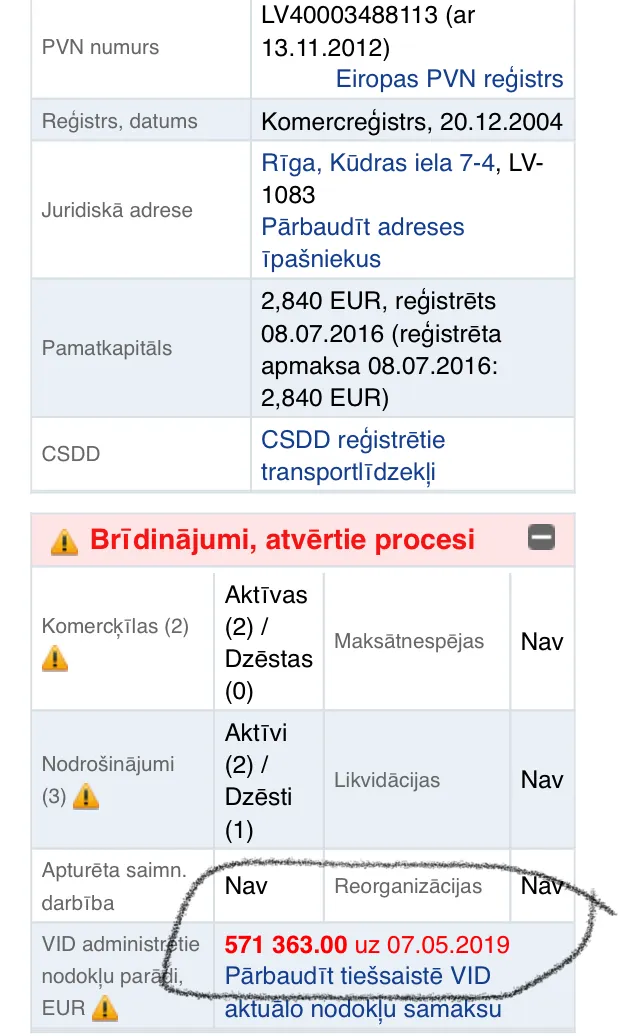Screen dimensions: 640x1036
Task: Click Aktīvas (2) / Dzēstas (0) cell
Action: tap(268, 642)
